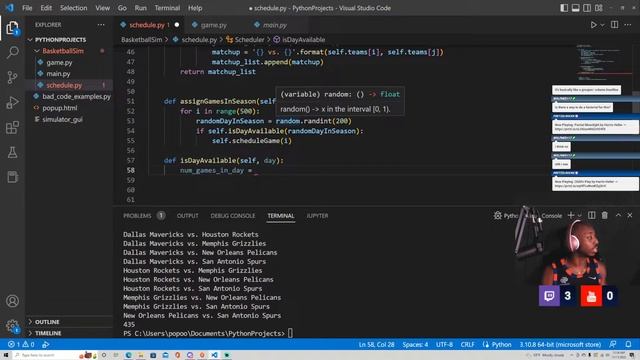Open the Source Control view

click(13, 77)
